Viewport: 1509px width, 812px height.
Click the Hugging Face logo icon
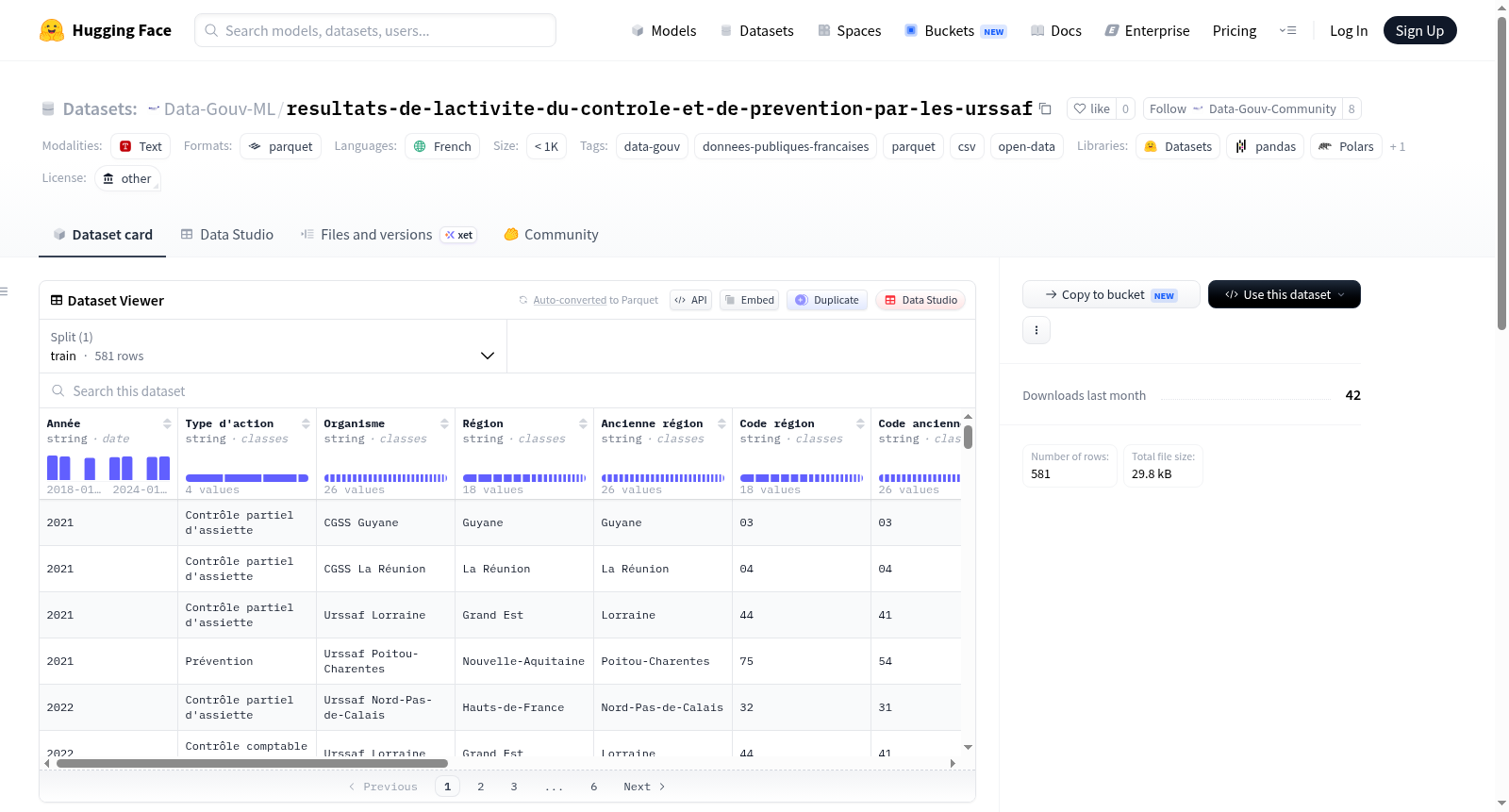pos(52,30)
